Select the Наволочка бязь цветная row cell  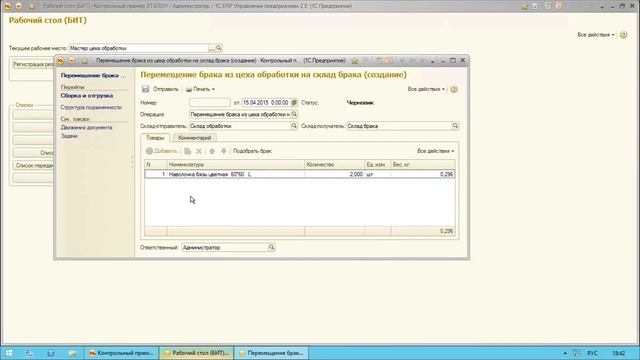coord(236,174)
